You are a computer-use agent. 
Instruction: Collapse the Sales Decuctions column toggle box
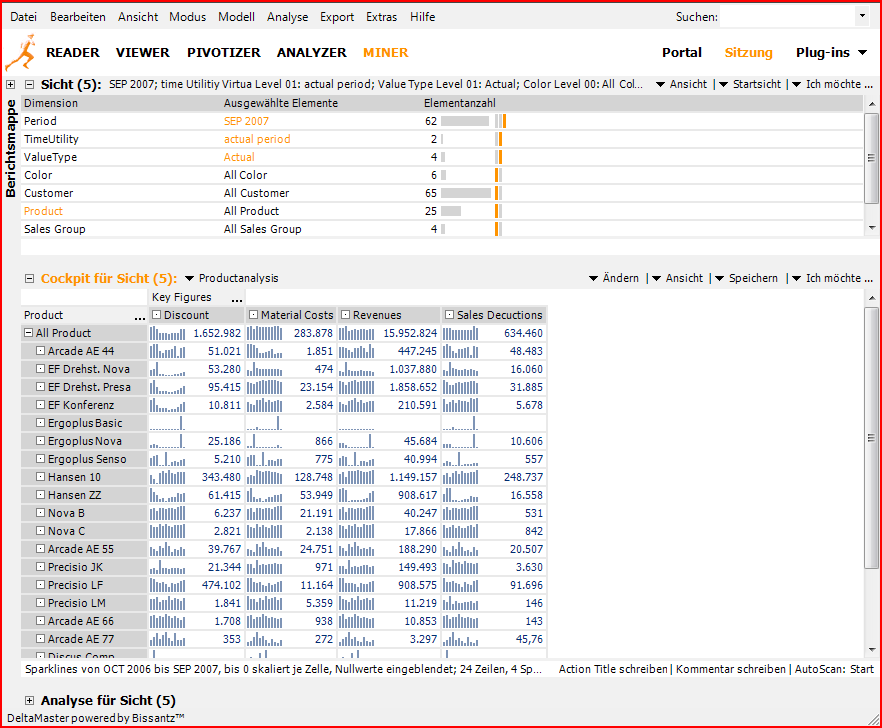(x=449, y=315)
